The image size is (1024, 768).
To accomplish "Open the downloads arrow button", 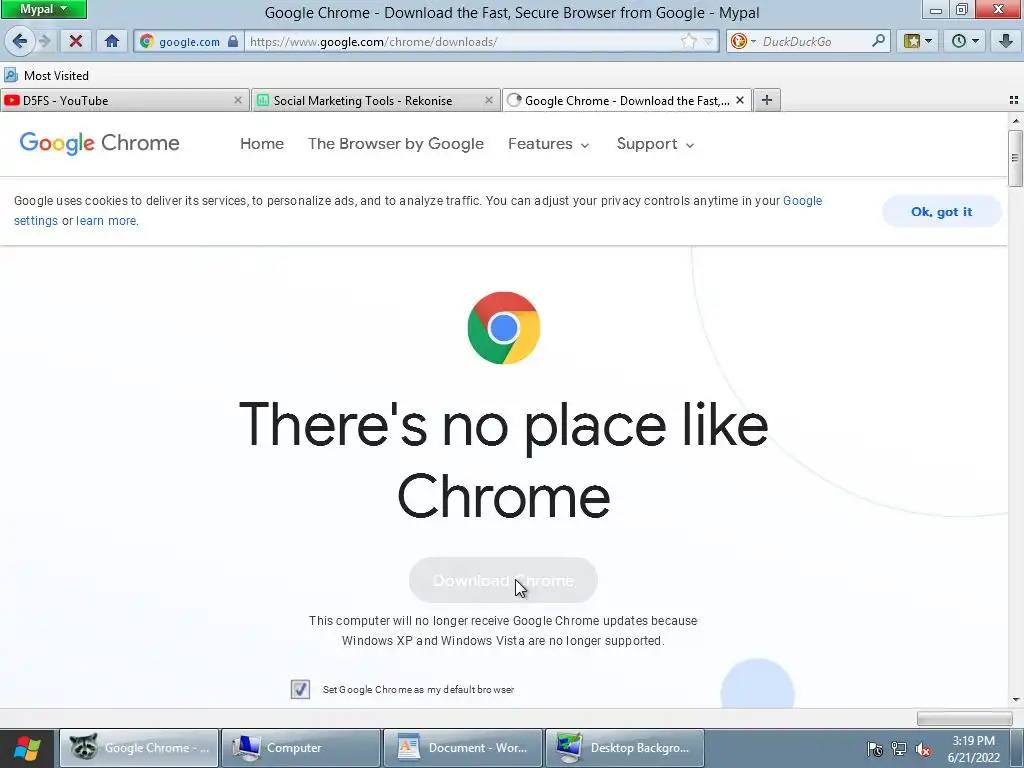I will 1006,41.
